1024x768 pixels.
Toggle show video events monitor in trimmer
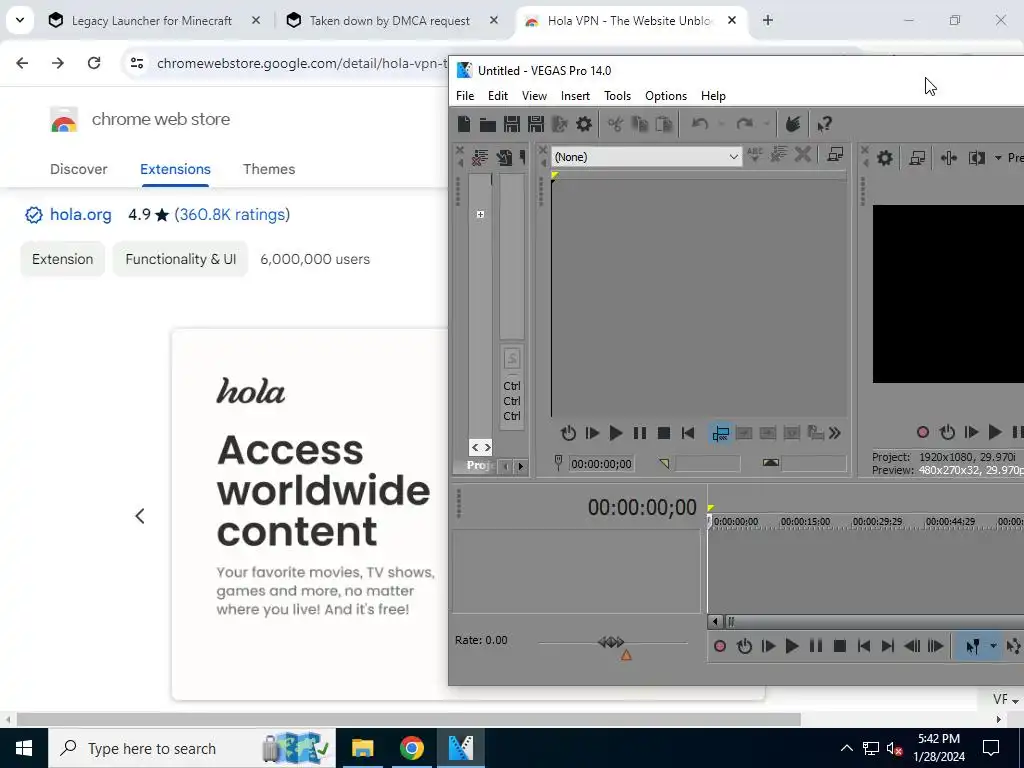click(720, 433)
